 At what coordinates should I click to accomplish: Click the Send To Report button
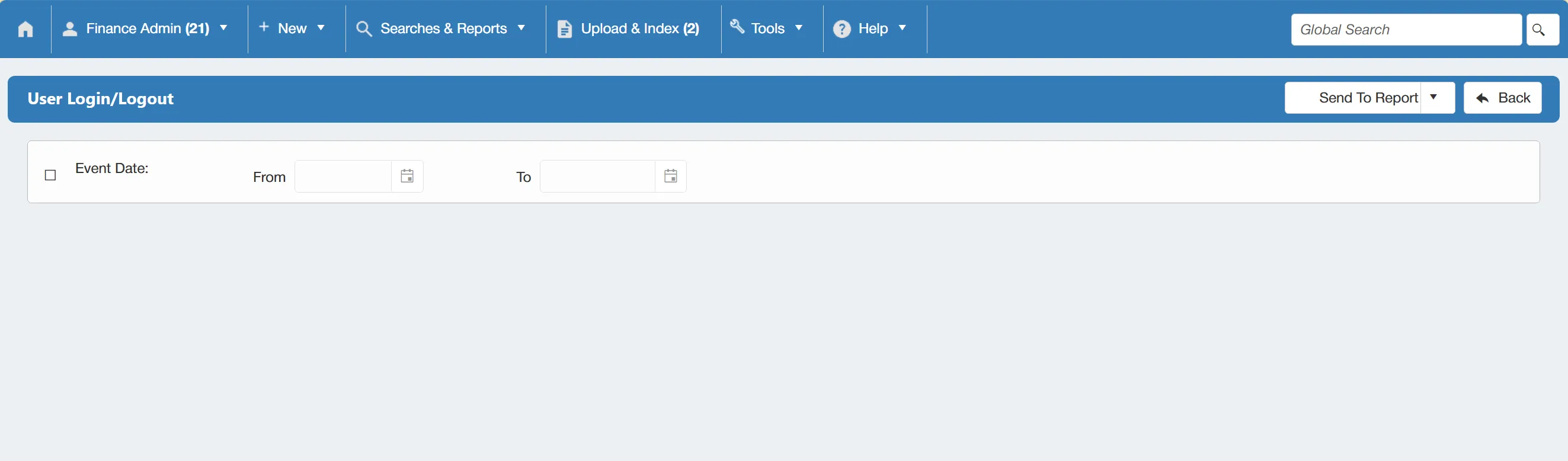coord(1353,97)
